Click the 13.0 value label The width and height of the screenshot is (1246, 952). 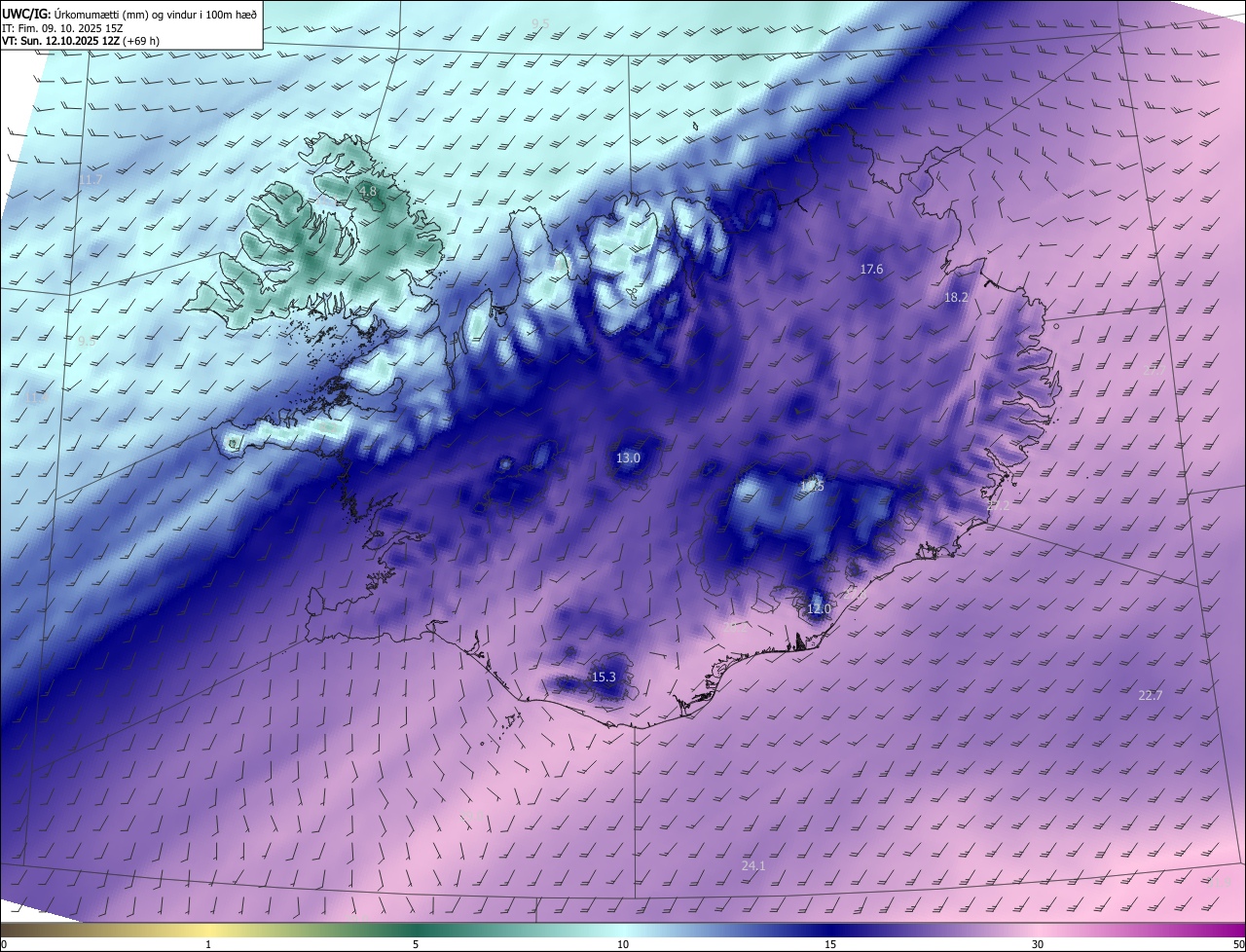pos(628,458)
